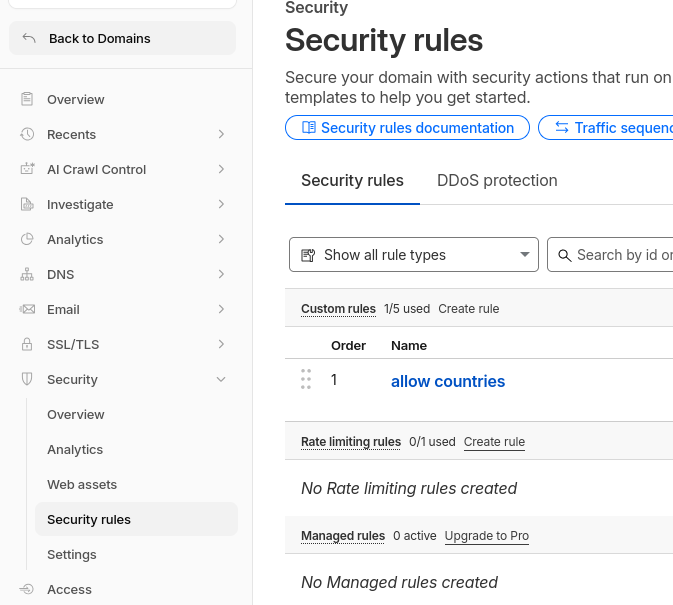Viewport: 673px width, 605px height.
Task: Click the back arrow icon beside Back to Domains
Action: [29, 38]
